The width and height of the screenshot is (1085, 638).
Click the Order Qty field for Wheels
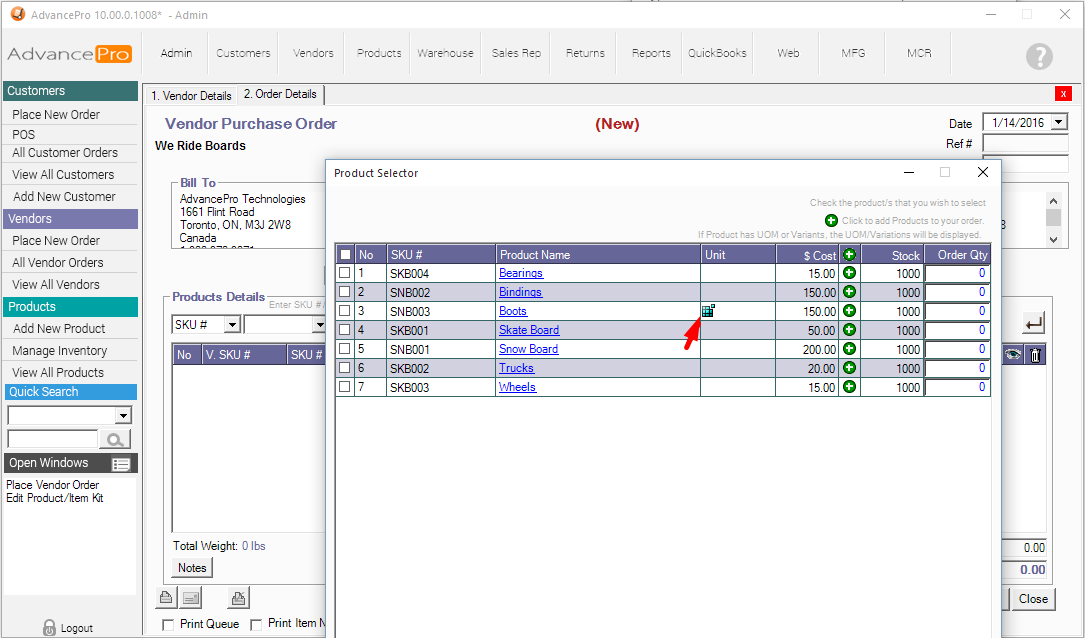pyautogui.click(x=957, y=387)
